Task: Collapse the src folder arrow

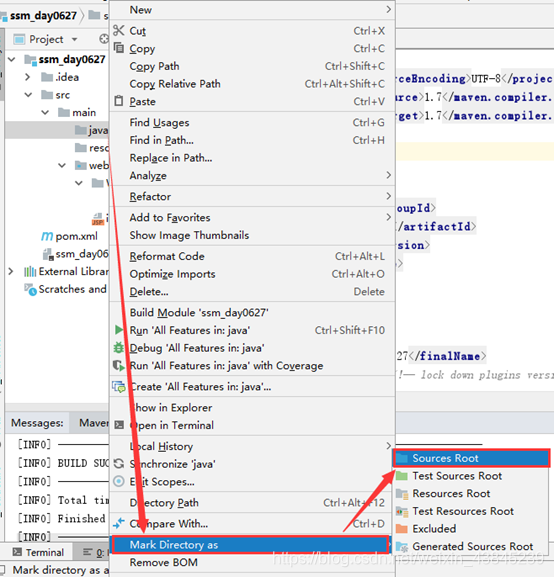Action: click(28, 95)
